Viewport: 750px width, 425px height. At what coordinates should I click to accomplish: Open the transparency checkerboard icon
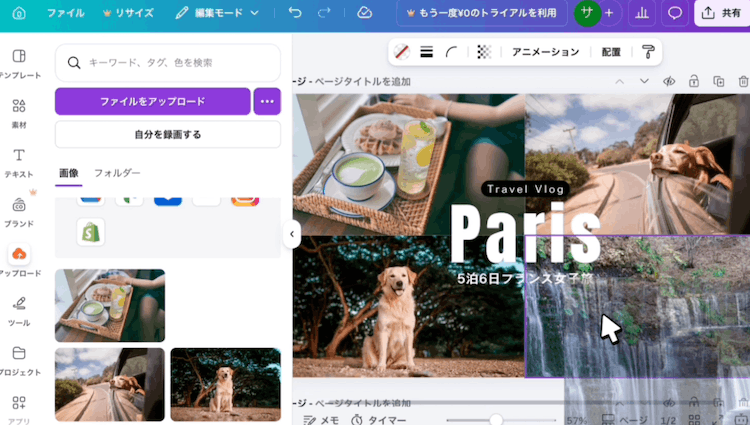click(x=484, y=52)
